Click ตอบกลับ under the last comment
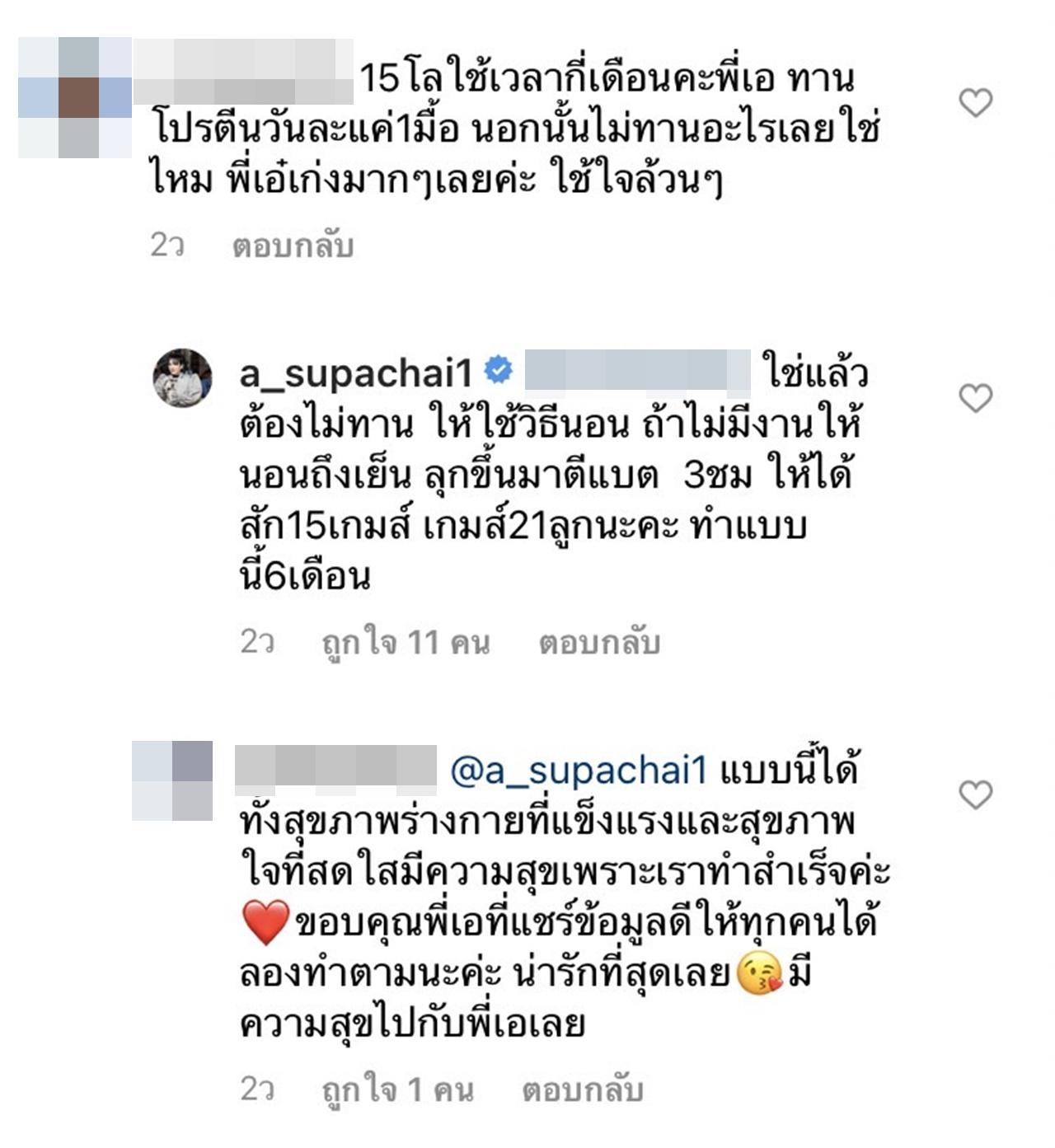The height and width of the screenshot is (1148, 1055). coord(582,1089)
